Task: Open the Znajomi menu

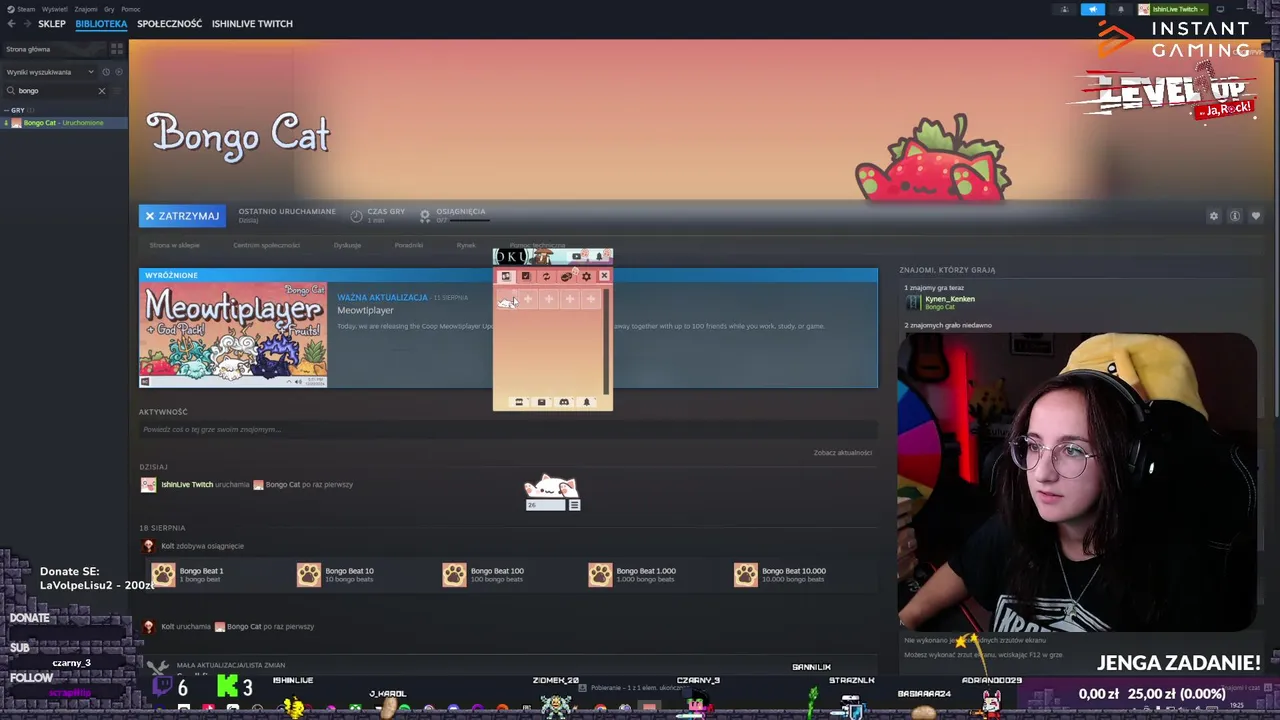Action: 86,9
